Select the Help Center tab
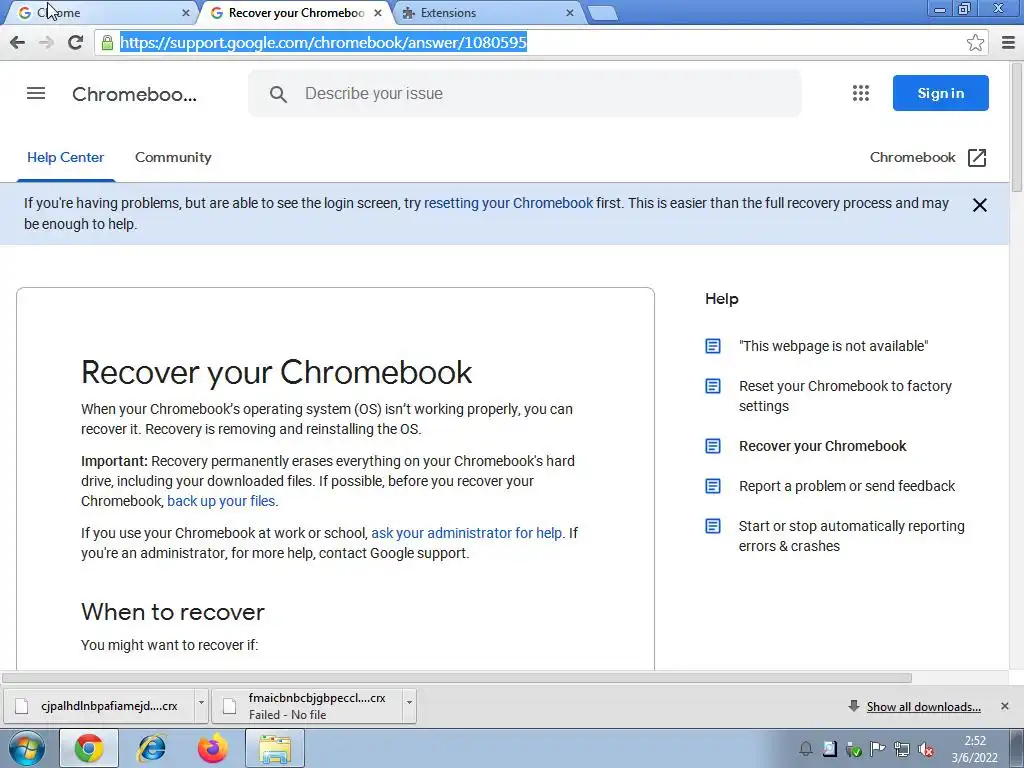Screen dimensions: 1024x768 [65, 157]
